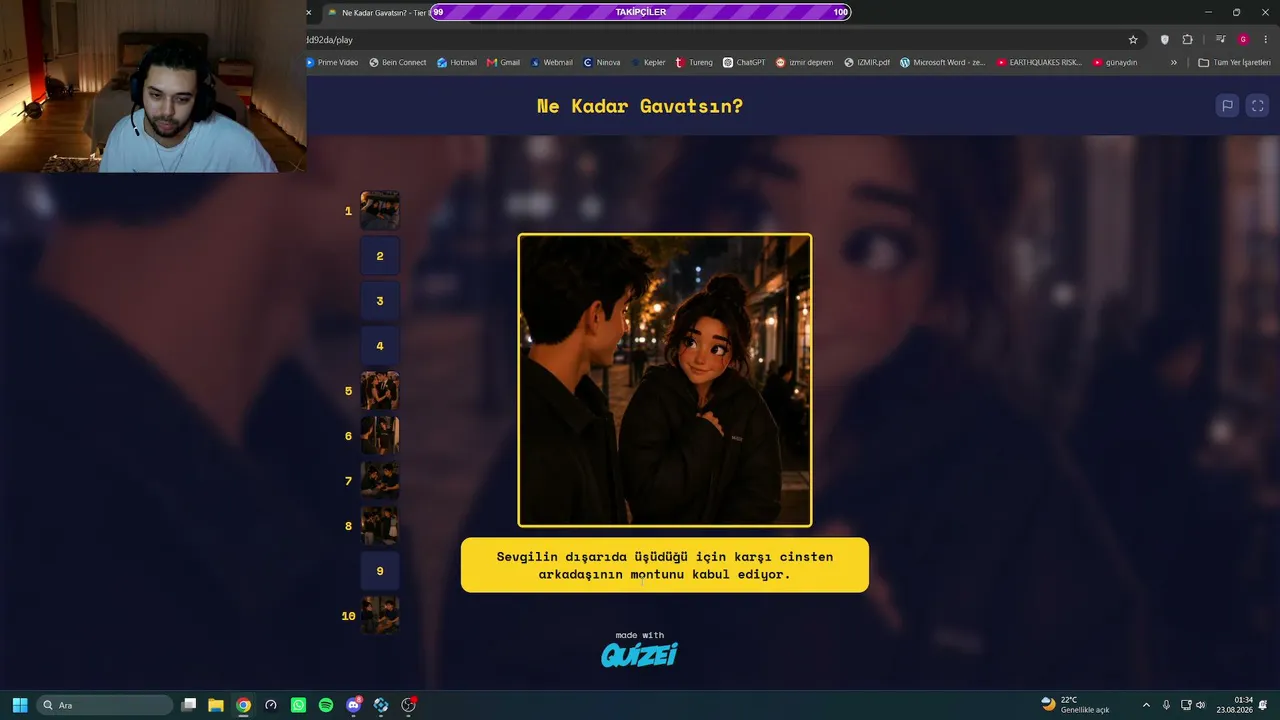Image resolution: width=1280 pixels, height=720 pixels.
Task: Switch to Chrome in the taskbar
Action: (243, 705)
